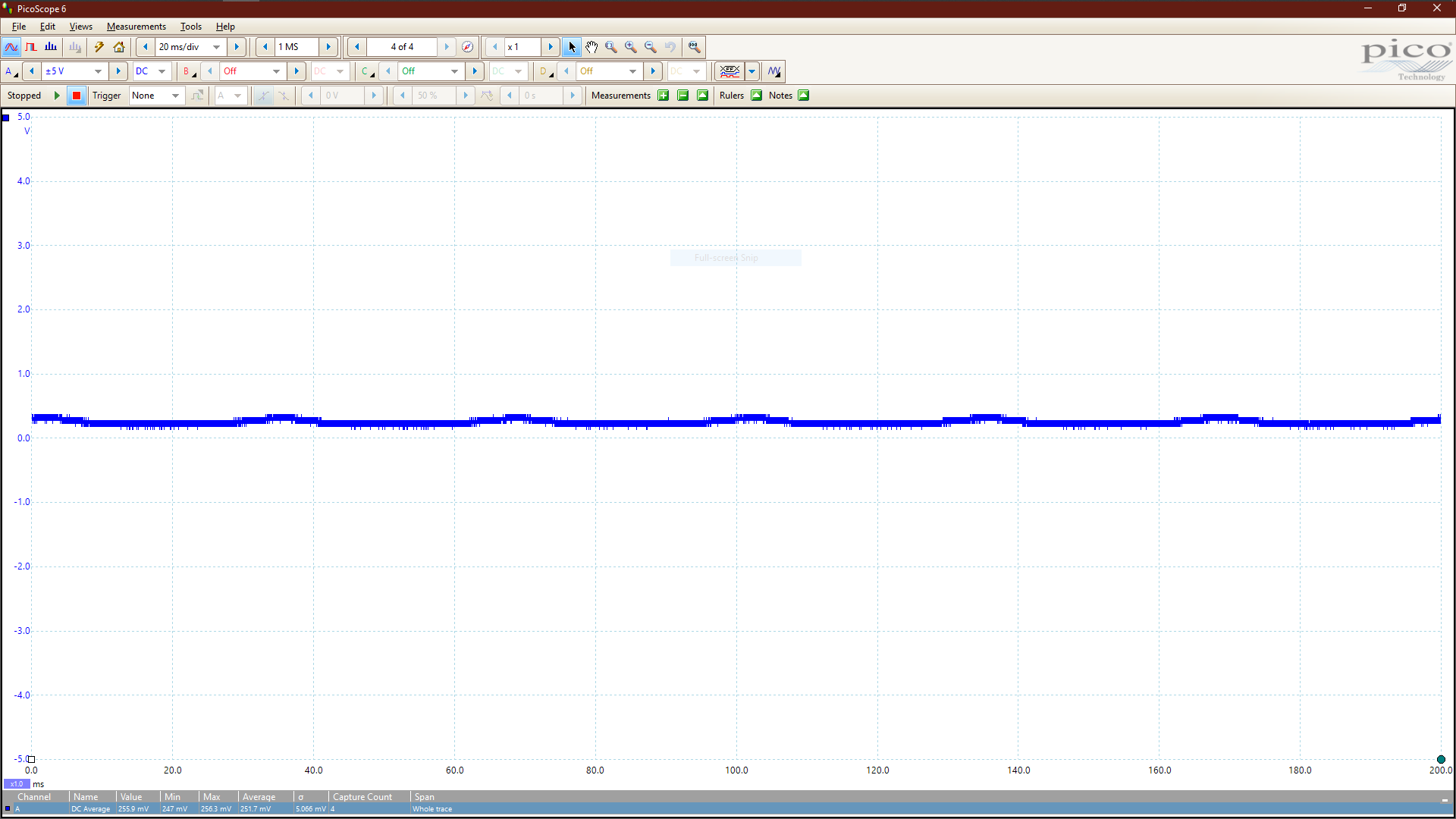Screen dimensions: 1456x819
Task: Open the Tools menu
Action: (190, 27)
